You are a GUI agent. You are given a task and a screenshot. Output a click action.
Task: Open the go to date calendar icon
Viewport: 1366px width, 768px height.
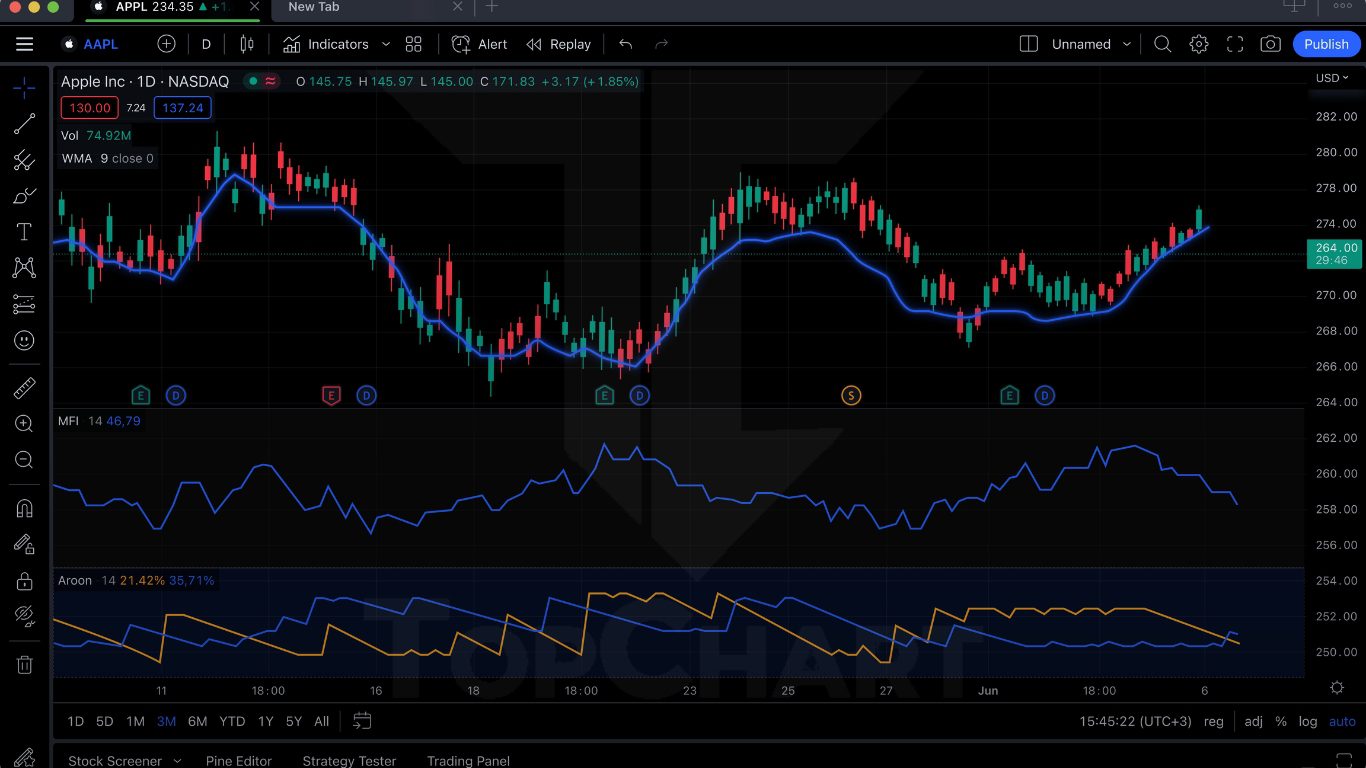coord(362,721)
